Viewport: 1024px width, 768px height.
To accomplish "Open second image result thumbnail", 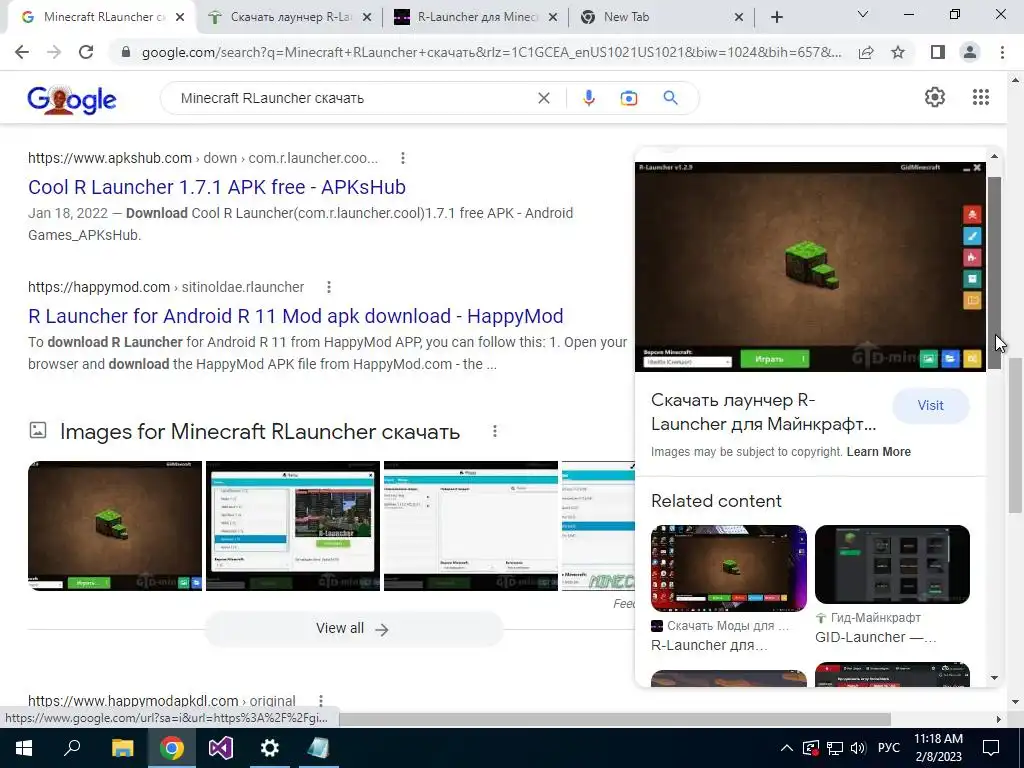I will pos(293,526).
